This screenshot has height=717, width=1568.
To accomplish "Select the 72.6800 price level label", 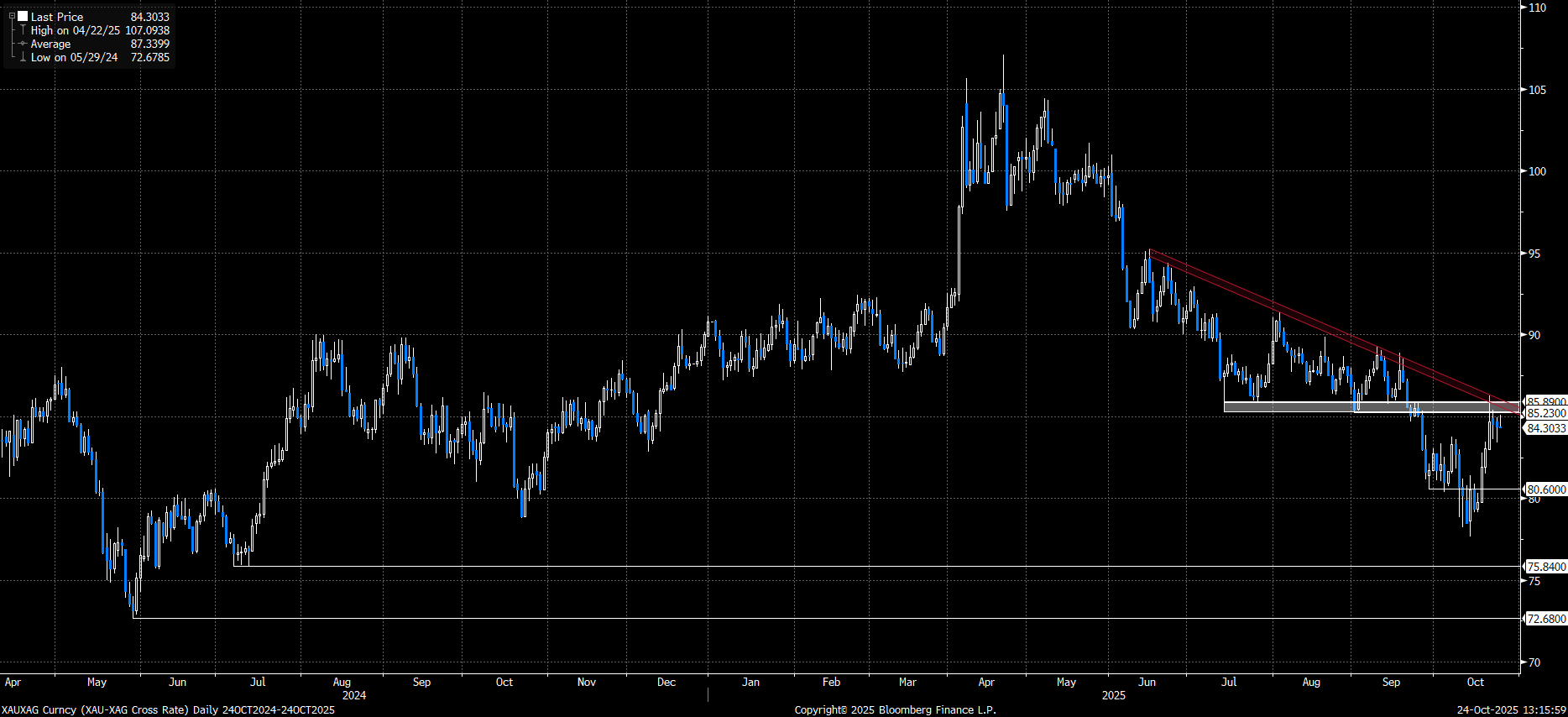I will click(1545, 619).
